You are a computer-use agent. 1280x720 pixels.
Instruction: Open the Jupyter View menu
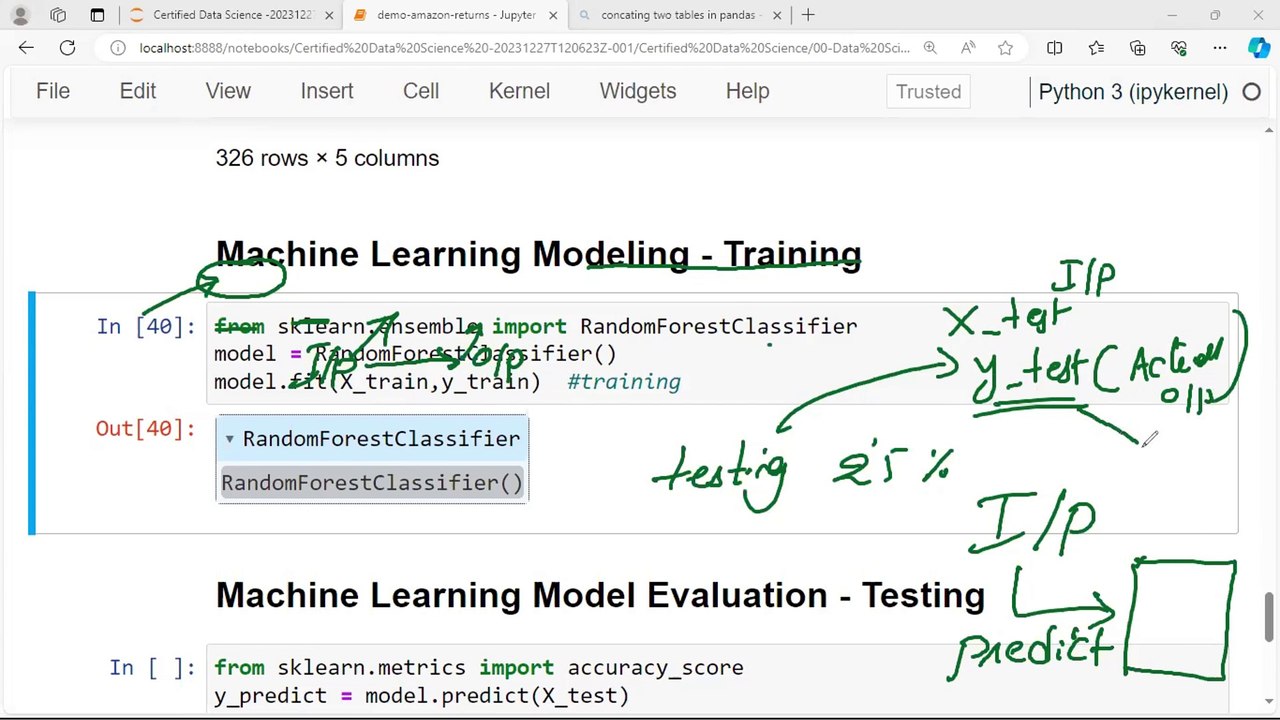(x=228, y=91)
